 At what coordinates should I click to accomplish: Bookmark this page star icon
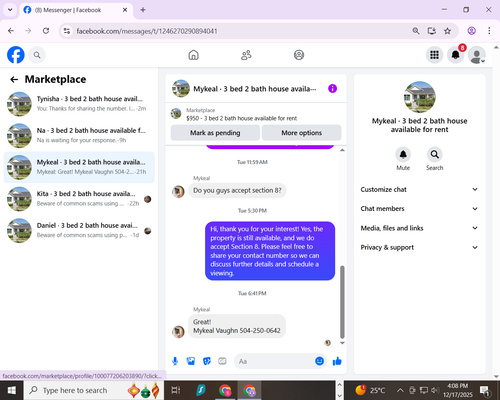(447, 31)
